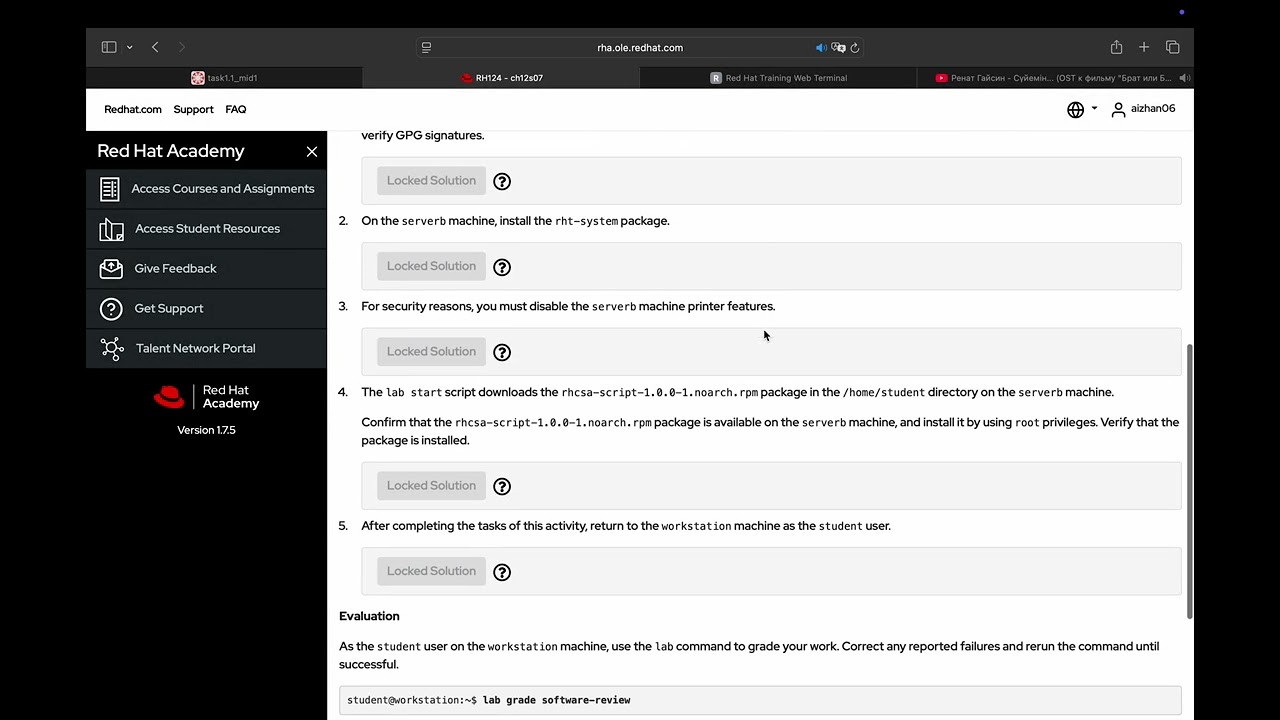Open the Support link in header
Image resolution: width=1280 pixels, height=720 pixels.
click(193, 109)
